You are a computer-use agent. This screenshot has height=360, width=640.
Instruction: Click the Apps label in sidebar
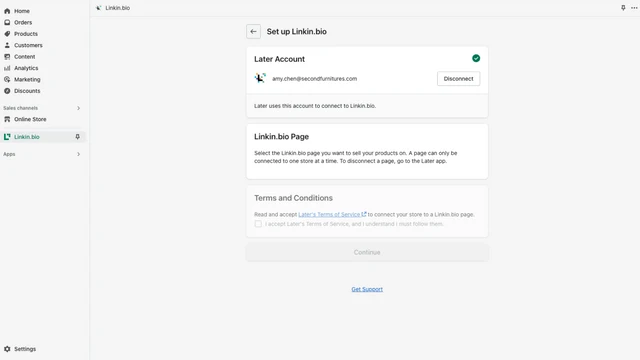[9, 154]
